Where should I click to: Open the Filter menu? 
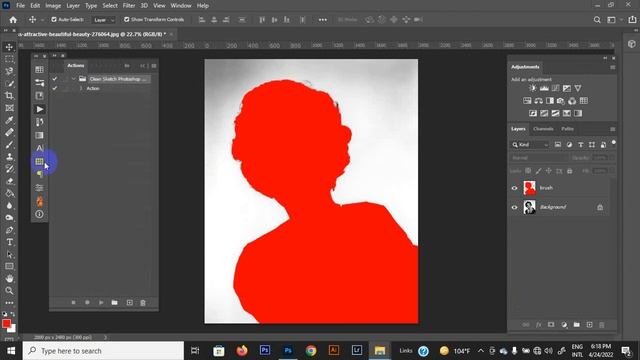coord(129,6)
